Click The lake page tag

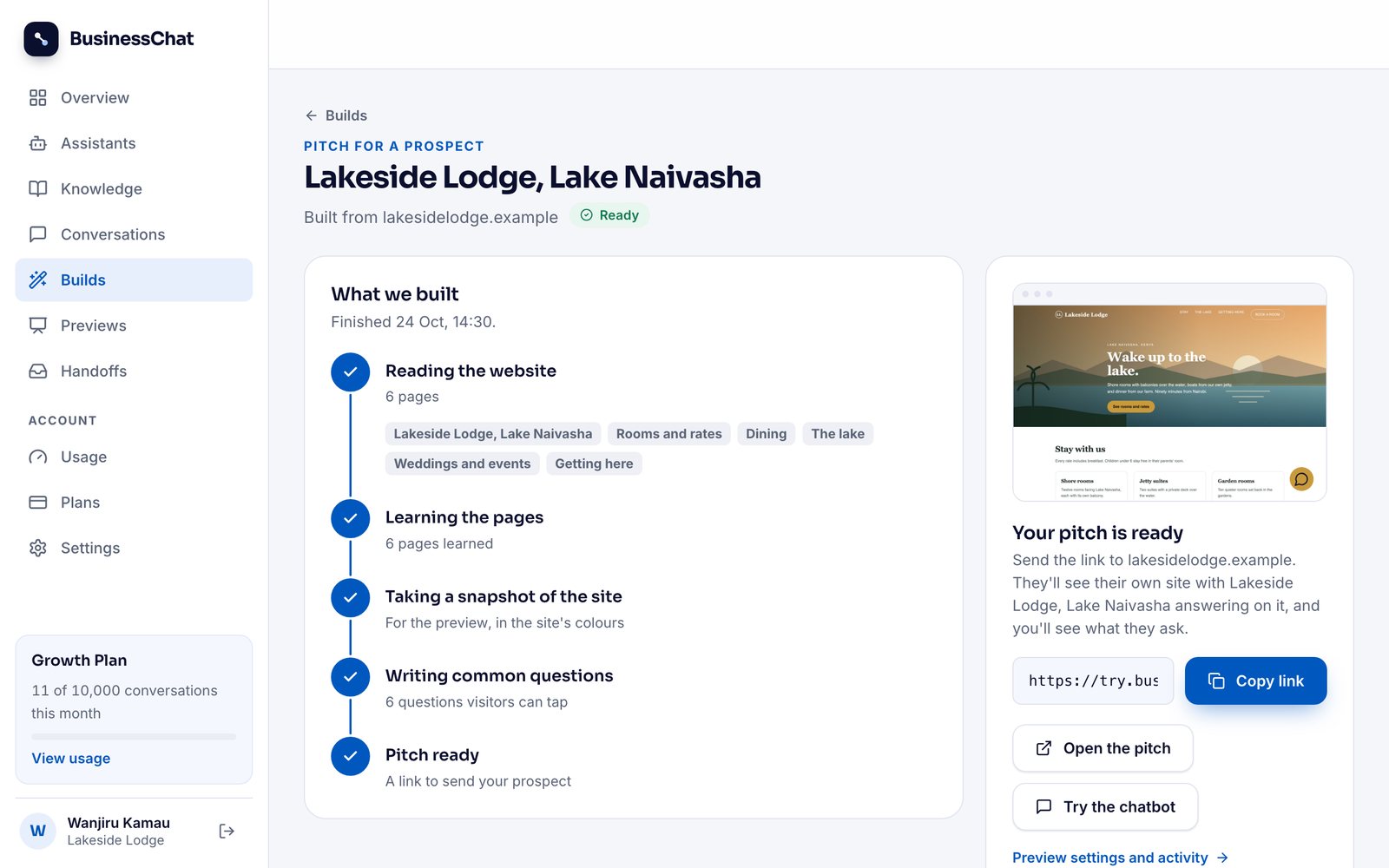point(838,434)
